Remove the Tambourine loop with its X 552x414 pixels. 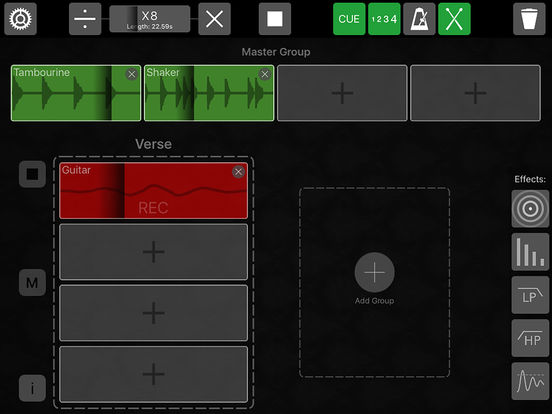tap(132, 74)
